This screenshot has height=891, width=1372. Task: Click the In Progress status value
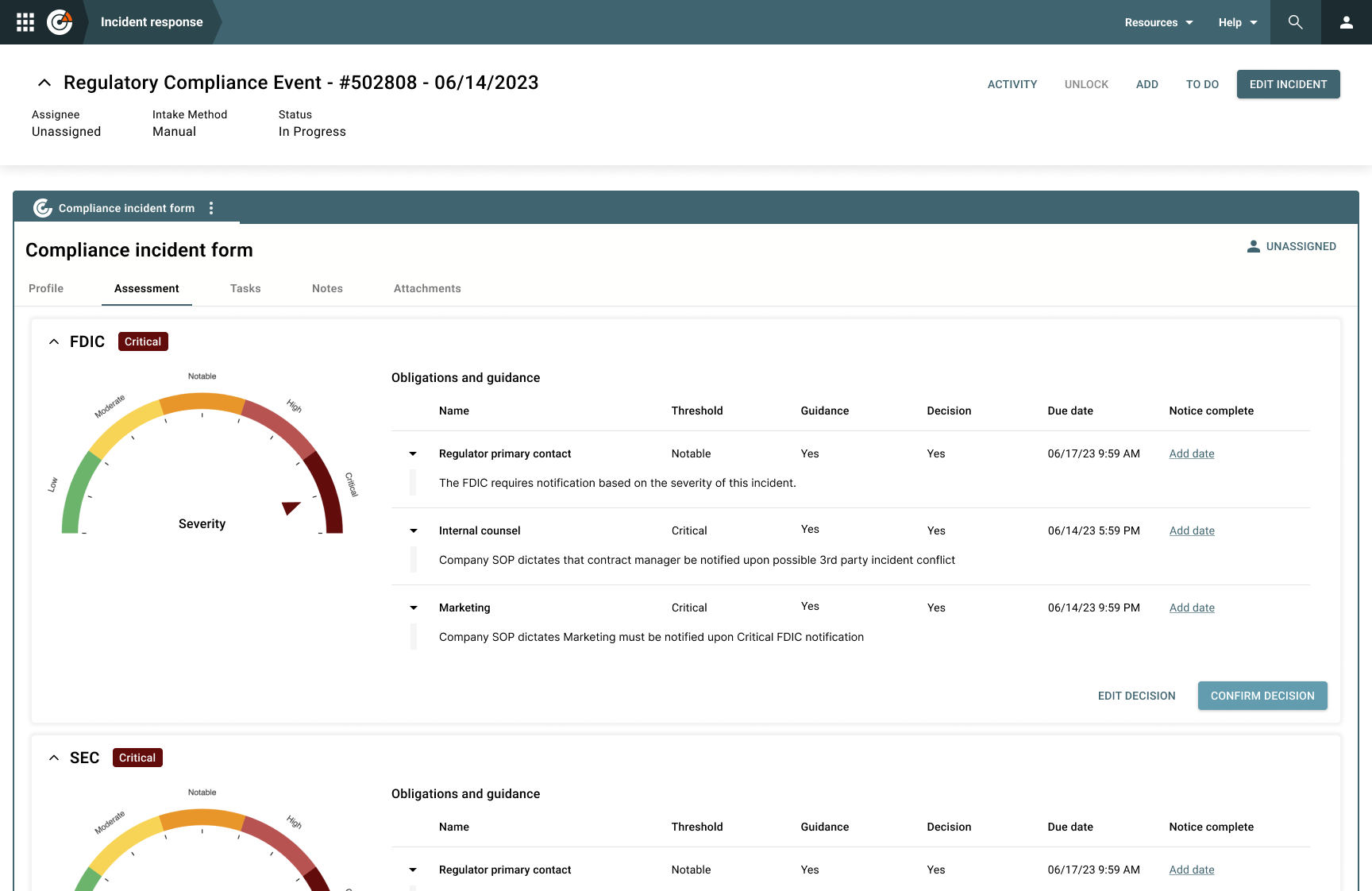pyautogui.click(x=312, y=132)
